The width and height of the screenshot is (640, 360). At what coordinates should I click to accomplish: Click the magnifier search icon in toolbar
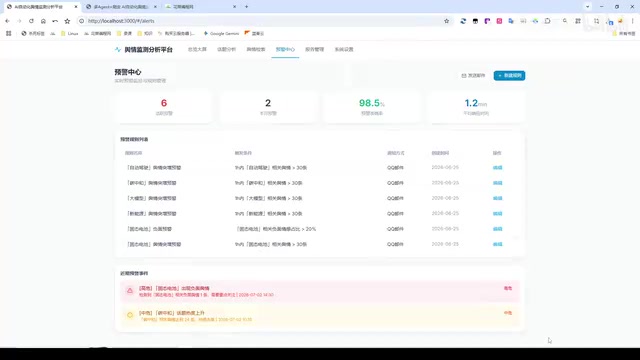tap(565, 21)
